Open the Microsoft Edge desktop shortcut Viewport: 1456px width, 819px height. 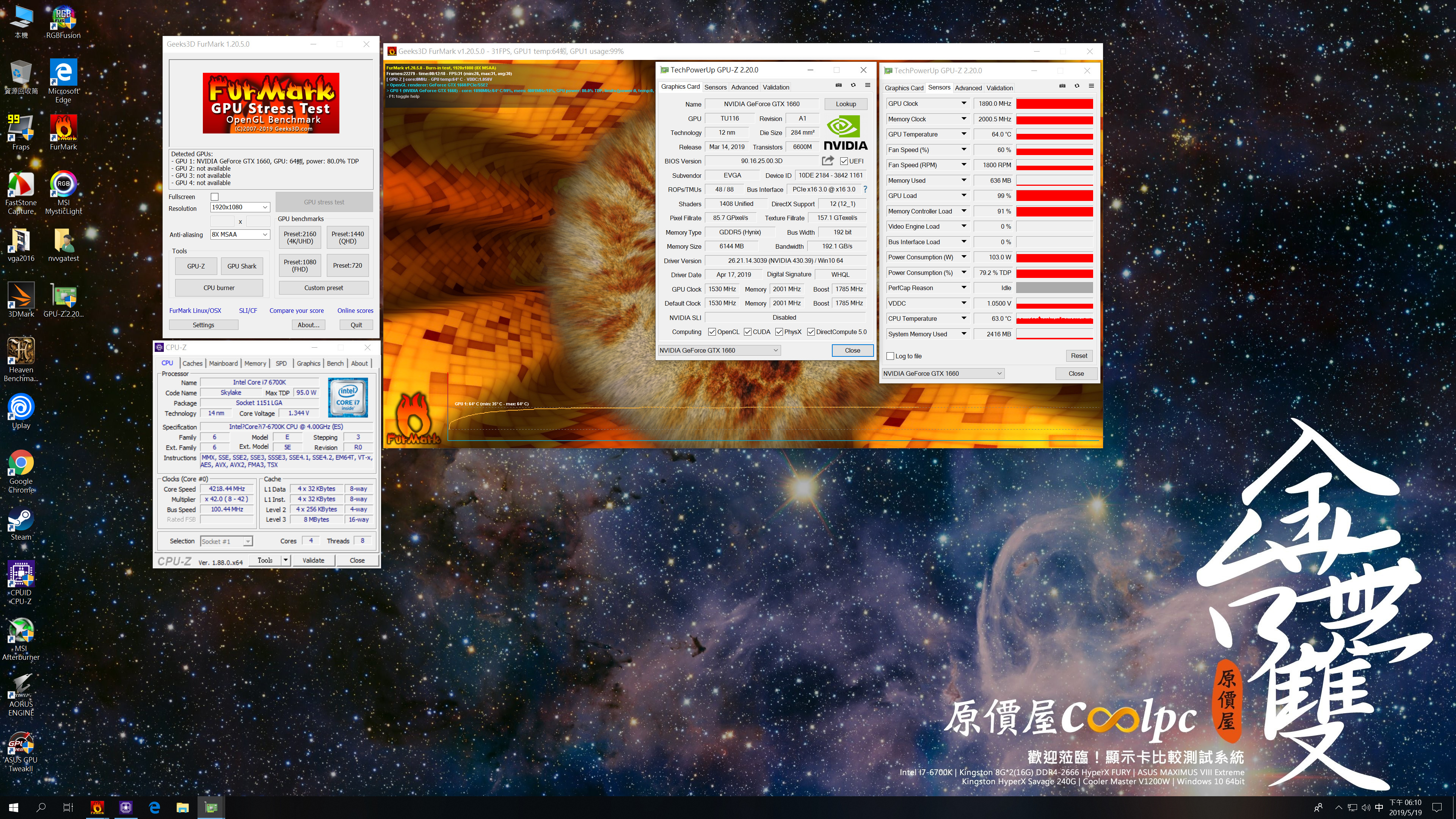click(63, 80)
